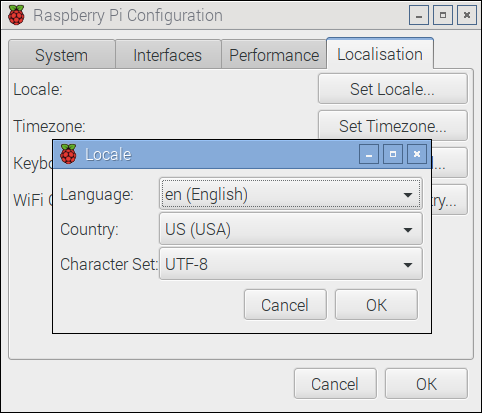Select the Localisation tab
Screen dimensions: 482x413
click(x=380, y=54)
